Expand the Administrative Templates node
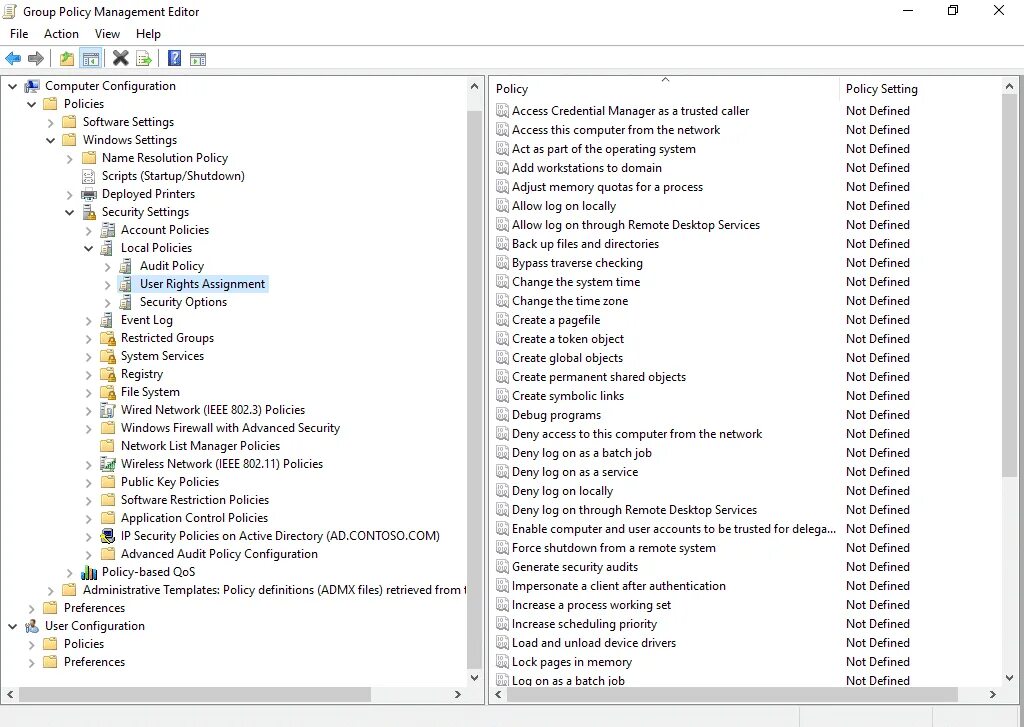Image resolution: width=1024 pixels, height=727 pixels. point(50,590)
